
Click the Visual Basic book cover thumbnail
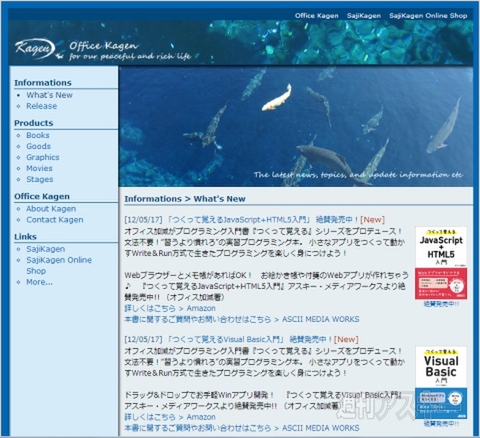[441, 383]
